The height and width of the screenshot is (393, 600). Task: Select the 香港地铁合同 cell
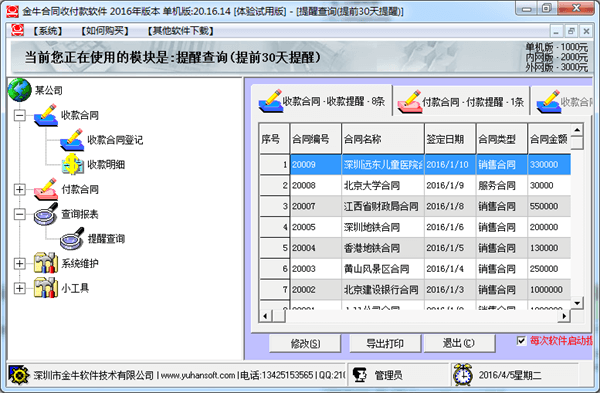pos(383,248)
